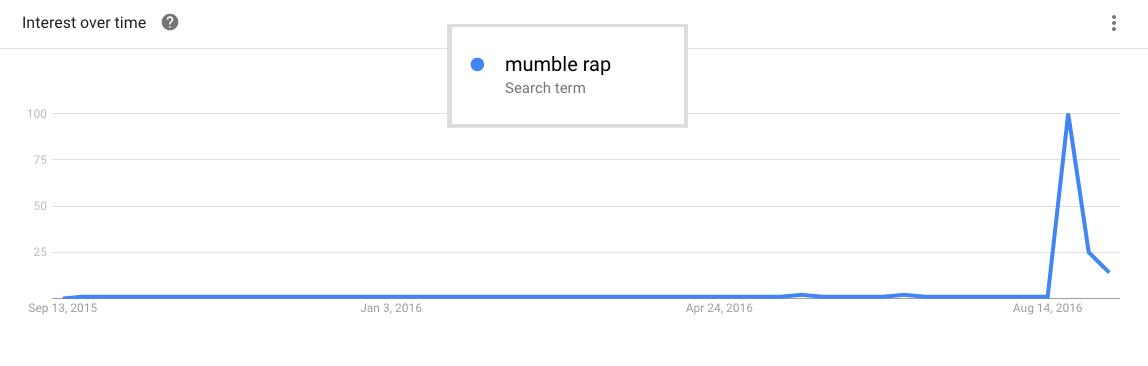
Task: Click the Interest over time heading
Action: pyautogui.click(x=84, y=23)
